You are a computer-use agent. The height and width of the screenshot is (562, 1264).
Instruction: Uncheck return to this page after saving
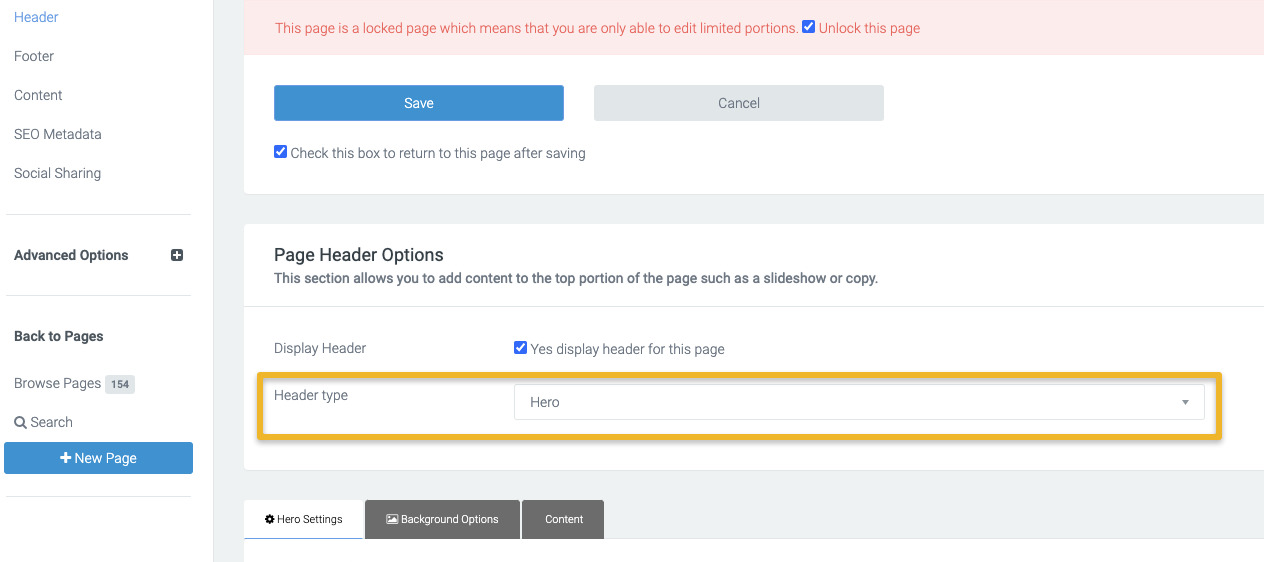(281, 152)
